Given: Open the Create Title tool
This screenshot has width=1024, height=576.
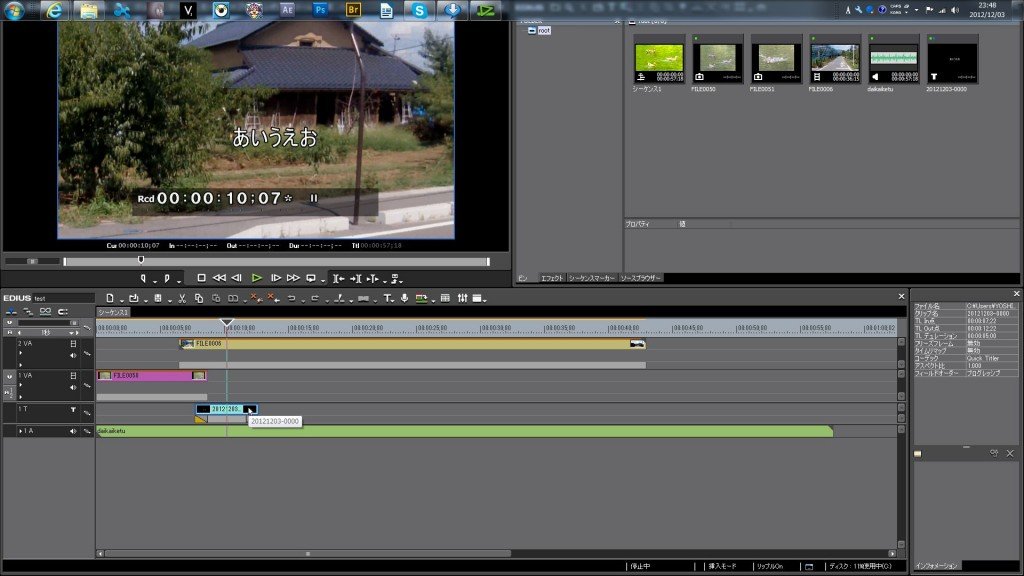Looking at the screenshot, I should pyautogui.click(x=388, y=298).
